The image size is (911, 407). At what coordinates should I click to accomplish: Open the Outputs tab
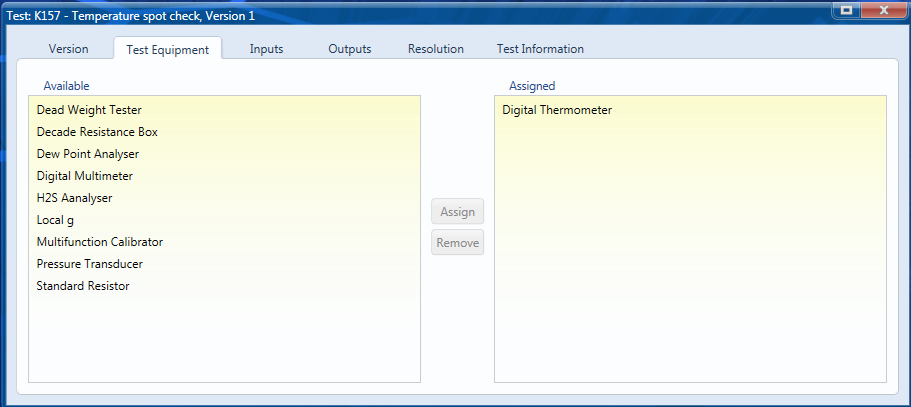[x=350, y=49]
